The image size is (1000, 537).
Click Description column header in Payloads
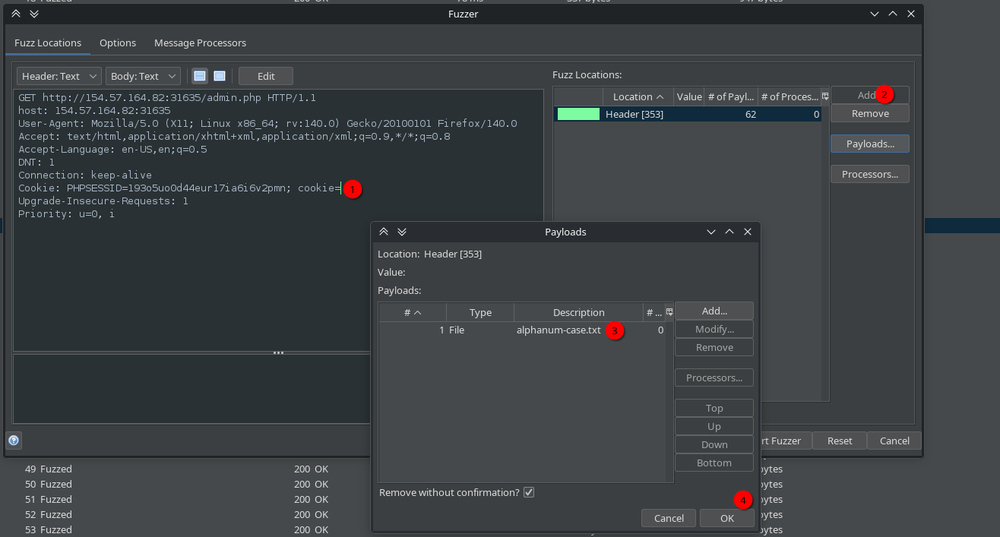[x=578, y=312]
